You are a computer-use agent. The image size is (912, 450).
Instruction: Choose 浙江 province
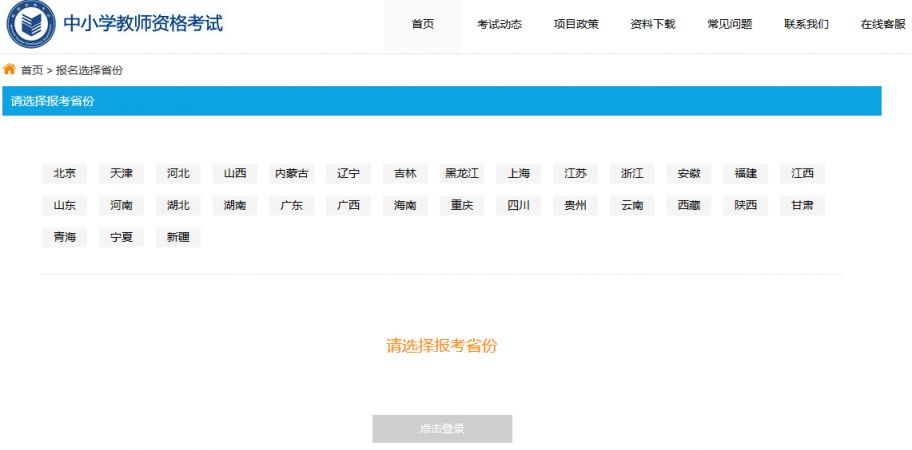click(x=632, y=173)
